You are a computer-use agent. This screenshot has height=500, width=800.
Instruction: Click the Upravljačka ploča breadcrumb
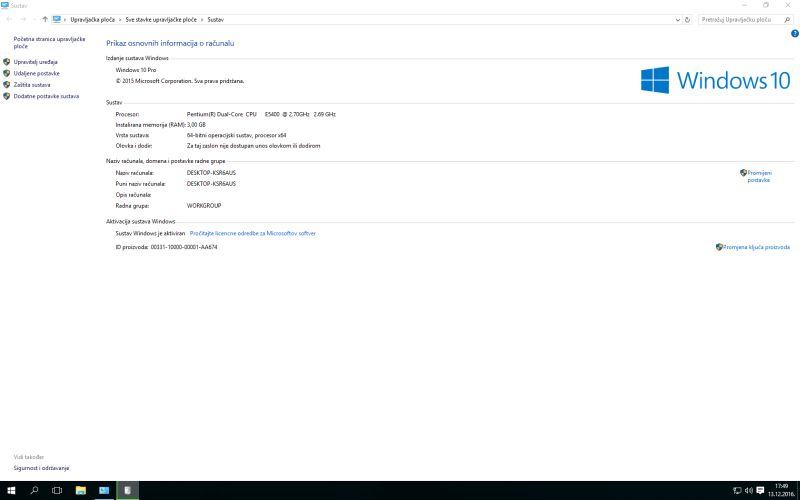pyautogui.click(x=92, y=19)
